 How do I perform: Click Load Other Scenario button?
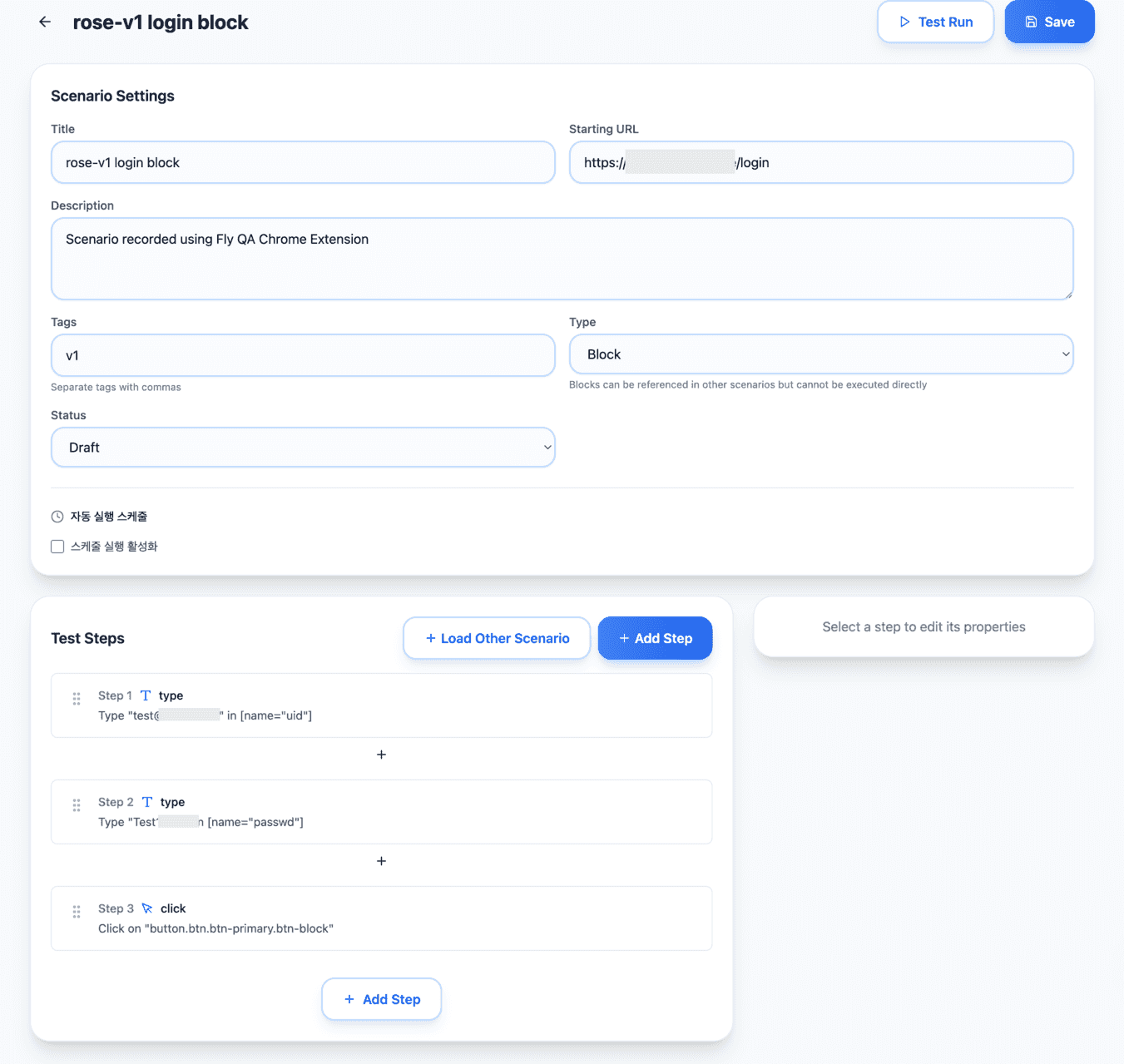(x=497, y=638)
